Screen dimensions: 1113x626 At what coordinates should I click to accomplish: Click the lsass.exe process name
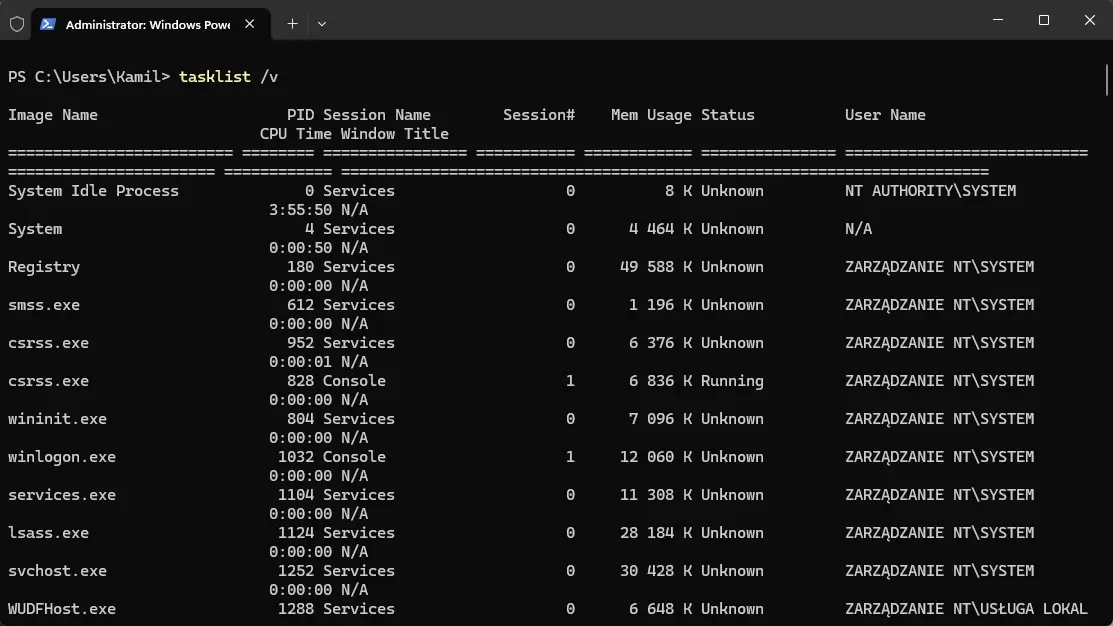point(48,533)
